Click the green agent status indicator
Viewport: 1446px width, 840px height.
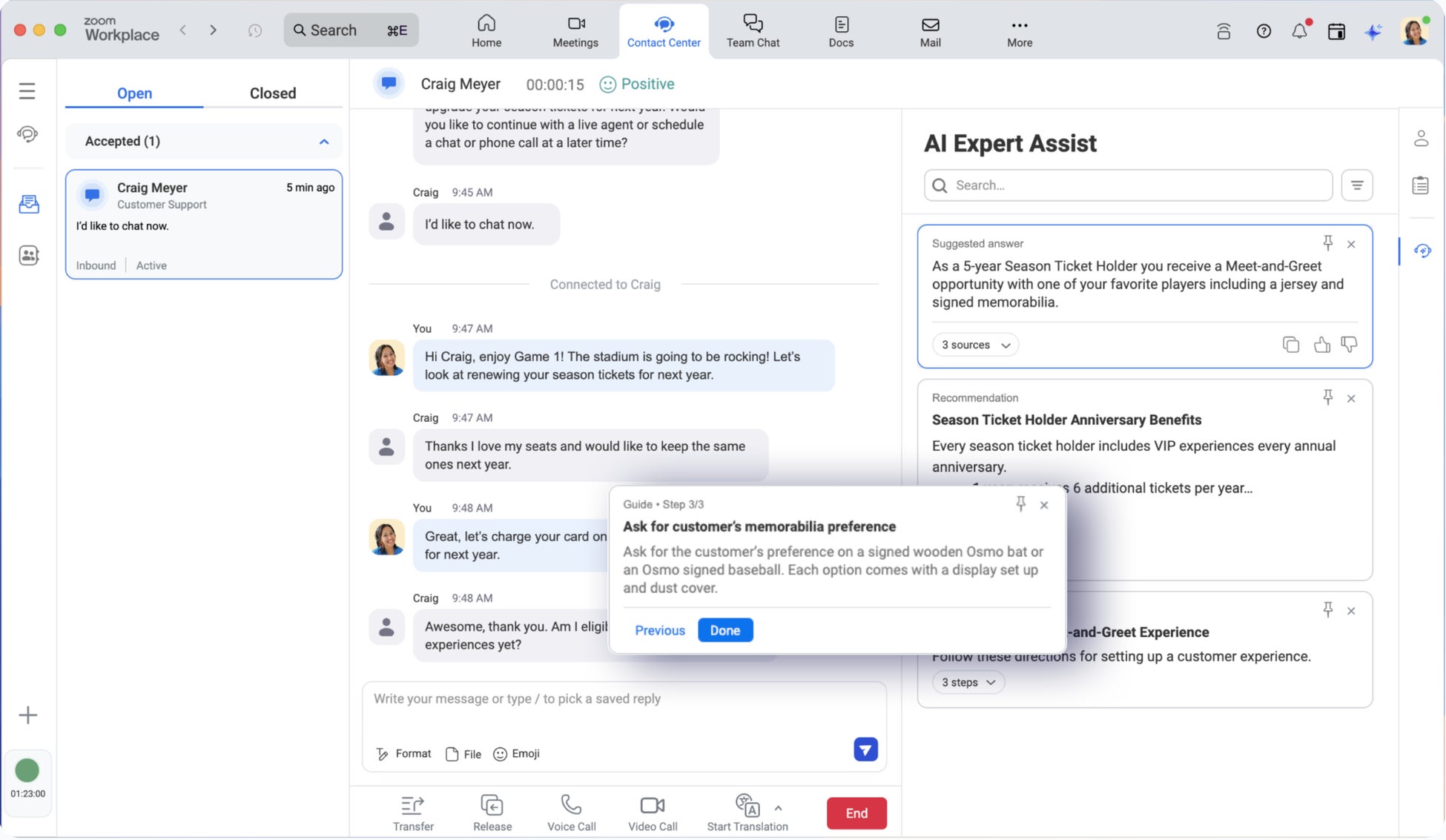coord(27,771)
